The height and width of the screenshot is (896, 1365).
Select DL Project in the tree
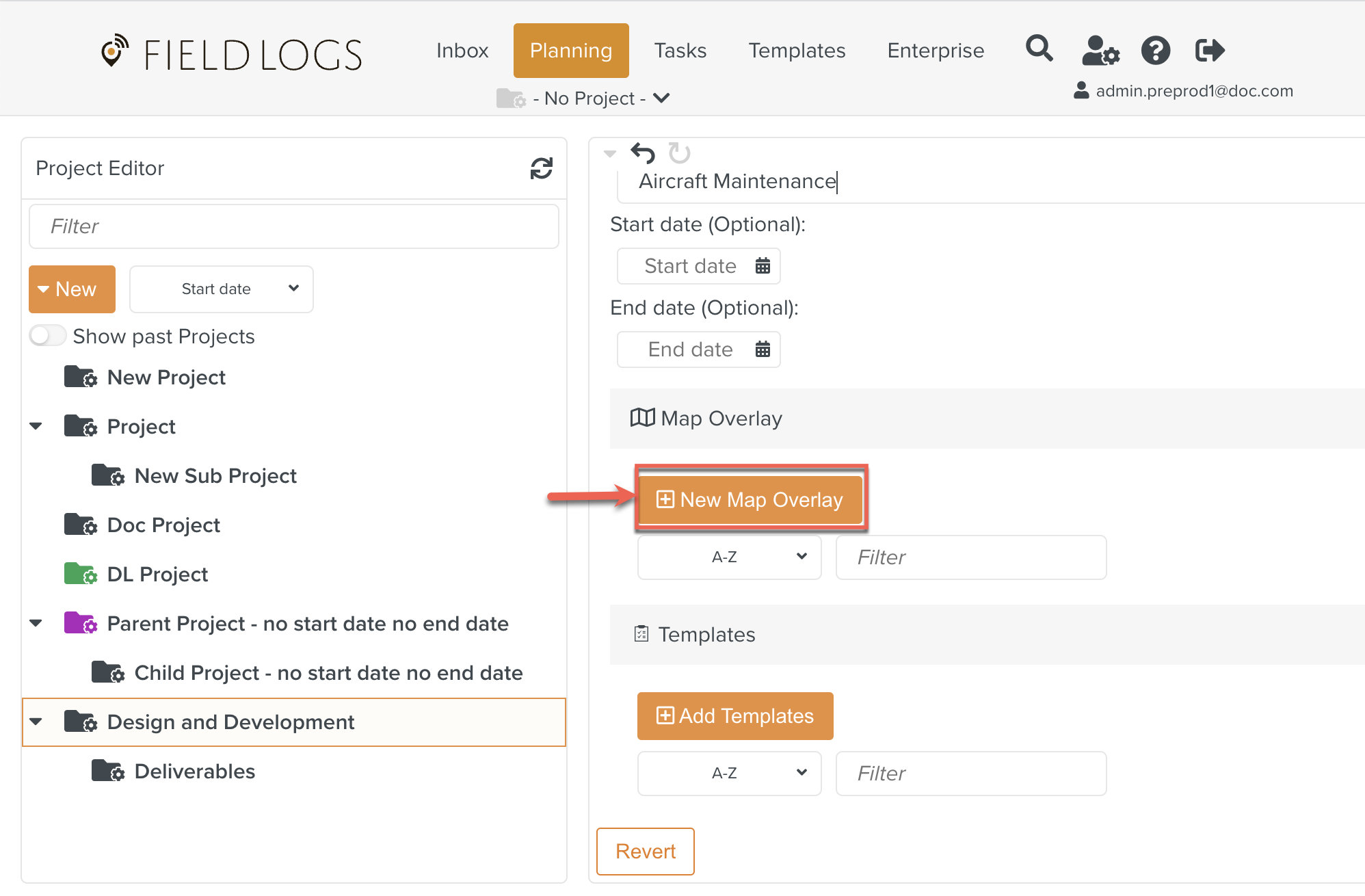tap(157, 575)
